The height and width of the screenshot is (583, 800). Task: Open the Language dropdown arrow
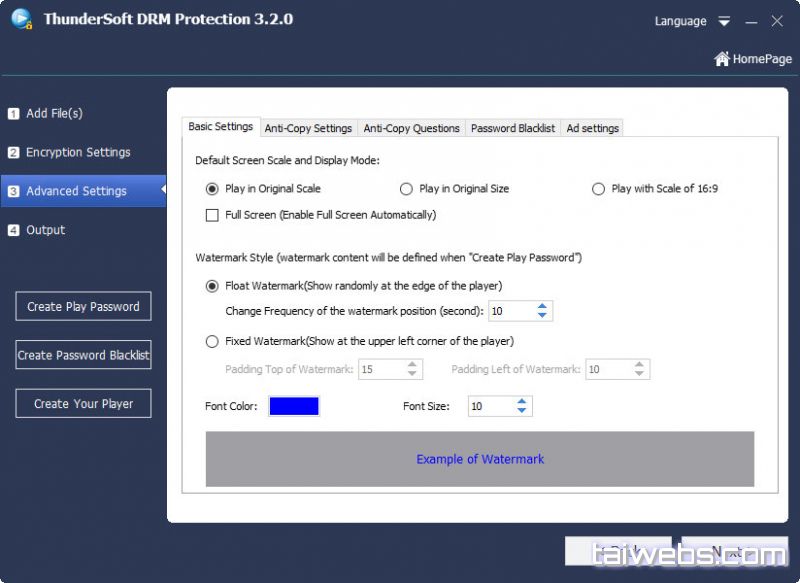pyautogui.click(x=724, y=21)
